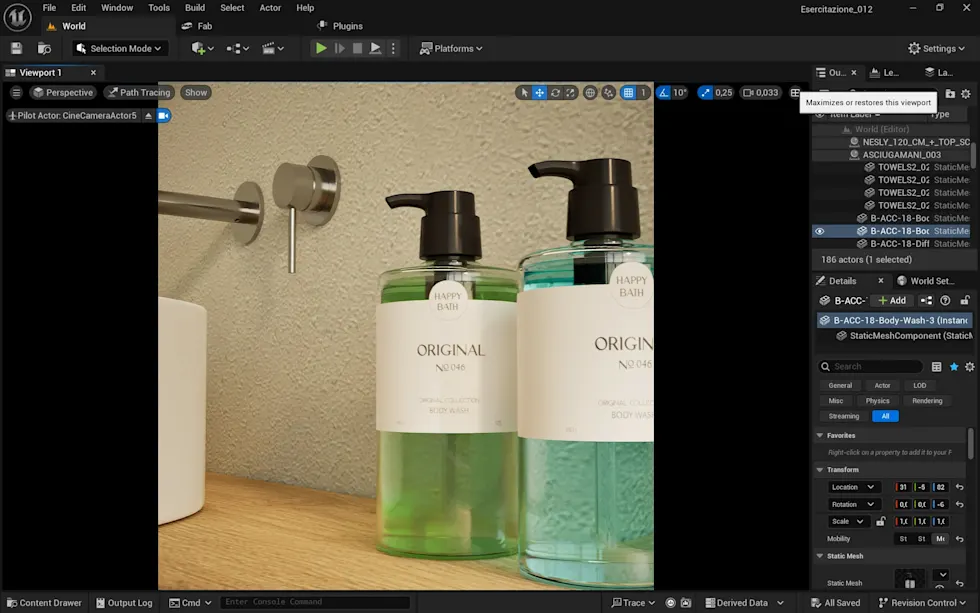Open the property matrix table icon
This screenshot has width=980, height=613.
click(936, 367)
